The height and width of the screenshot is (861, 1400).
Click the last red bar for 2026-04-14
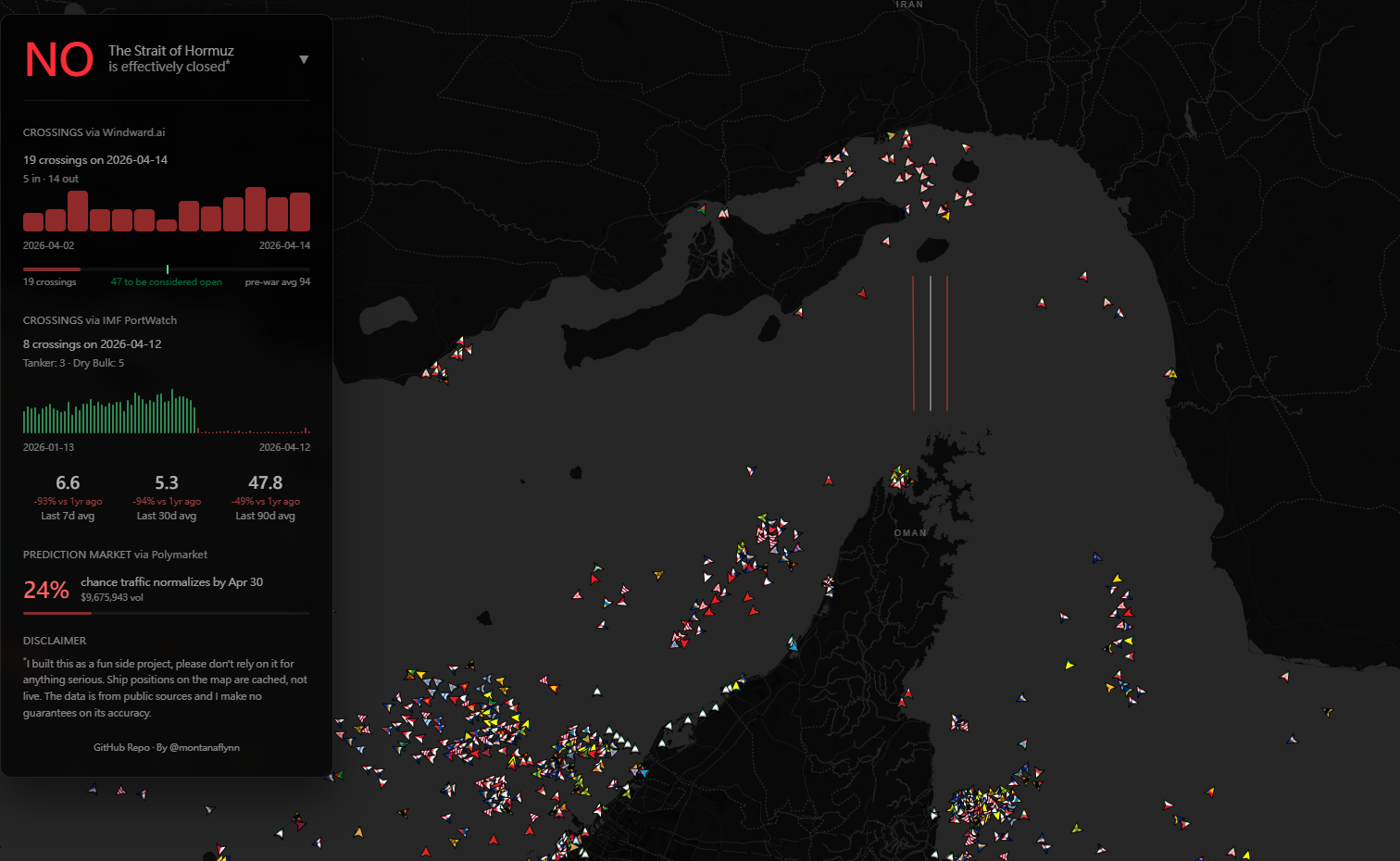click(x=300, y=212)
